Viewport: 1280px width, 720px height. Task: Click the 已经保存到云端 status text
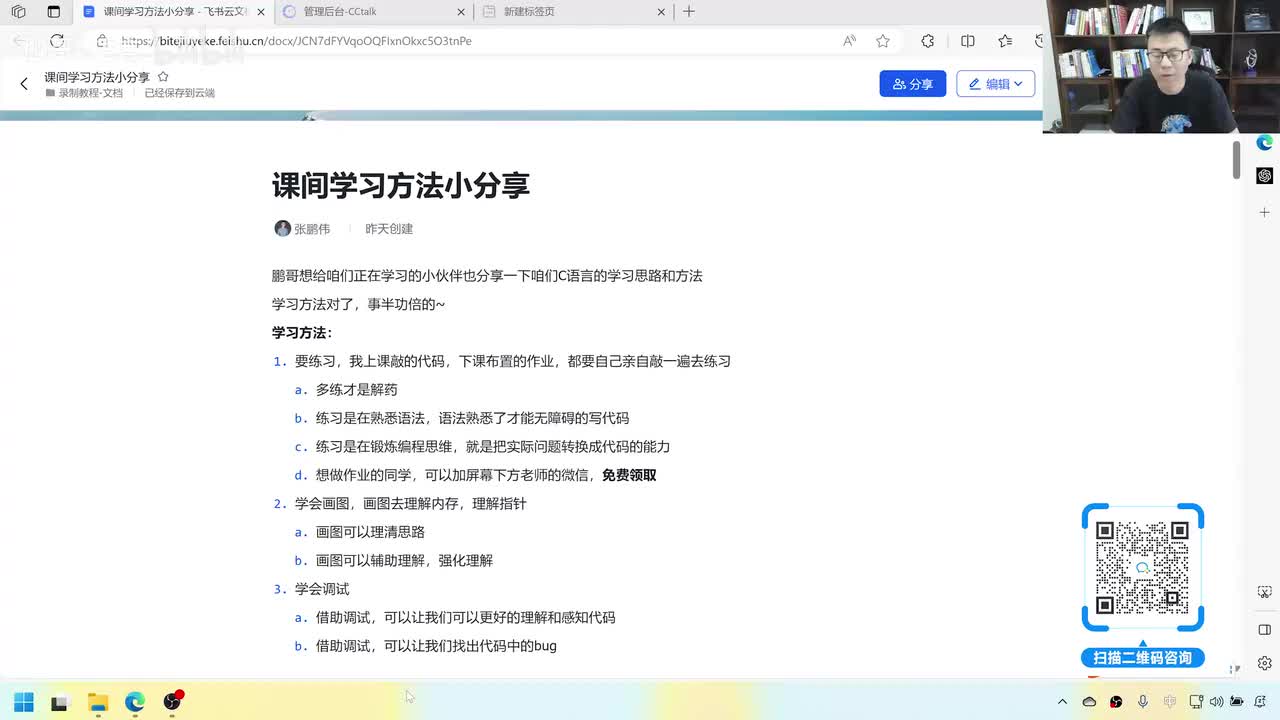(x=180, y=93)
